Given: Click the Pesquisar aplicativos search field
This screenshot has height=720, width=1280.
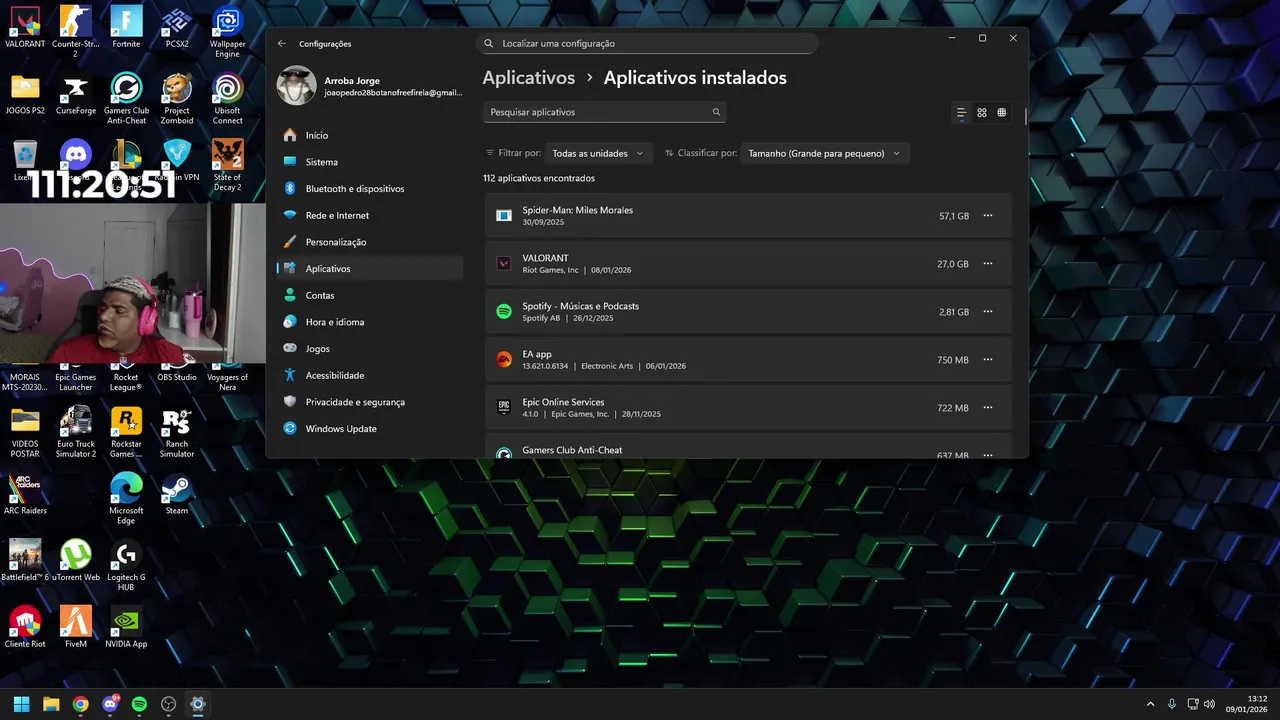Looking at the screenshot, I should (x=604, y=112).
